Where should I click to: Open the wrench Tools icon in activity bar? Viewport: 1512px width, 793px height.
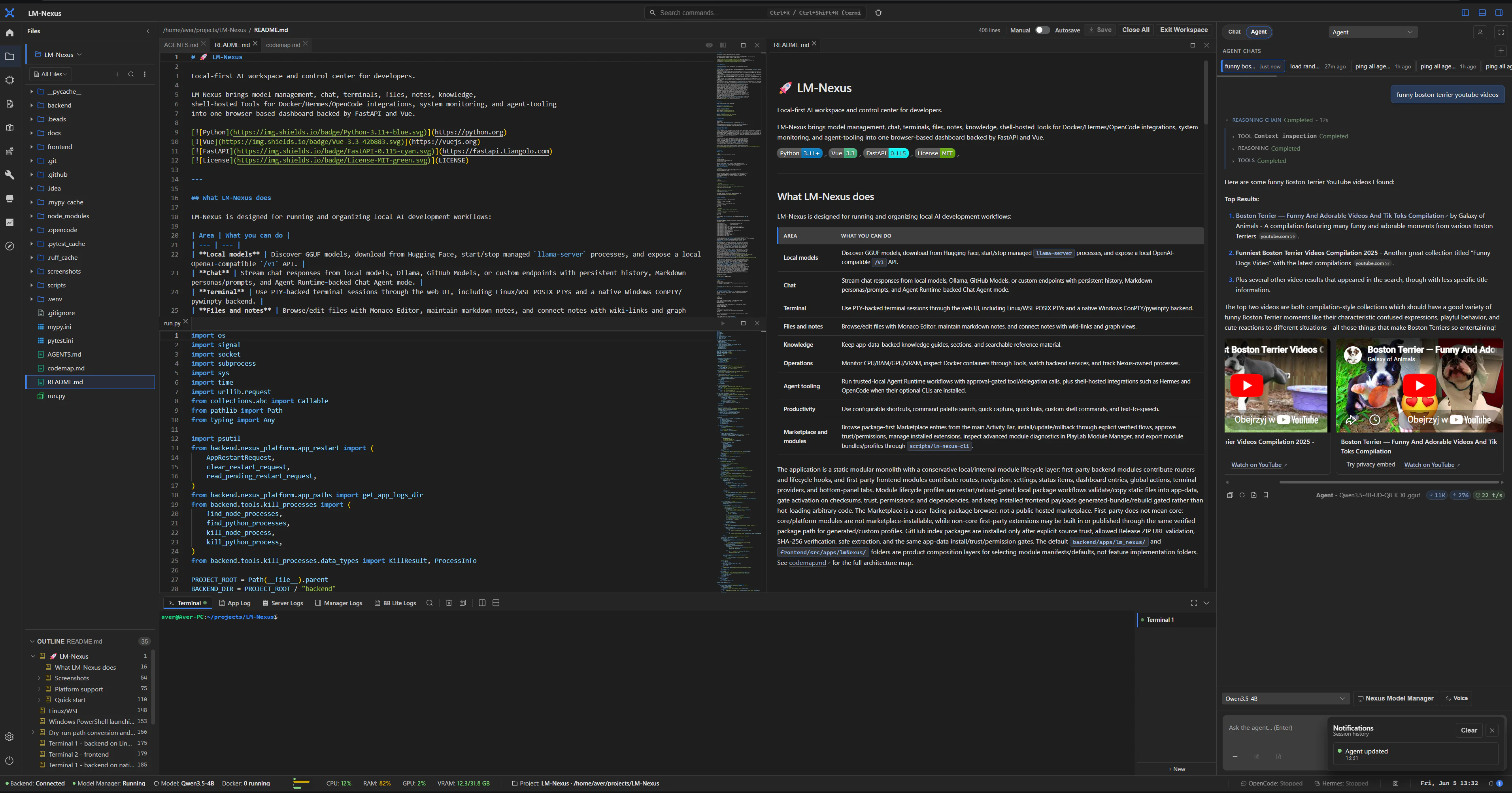point(9,175)
